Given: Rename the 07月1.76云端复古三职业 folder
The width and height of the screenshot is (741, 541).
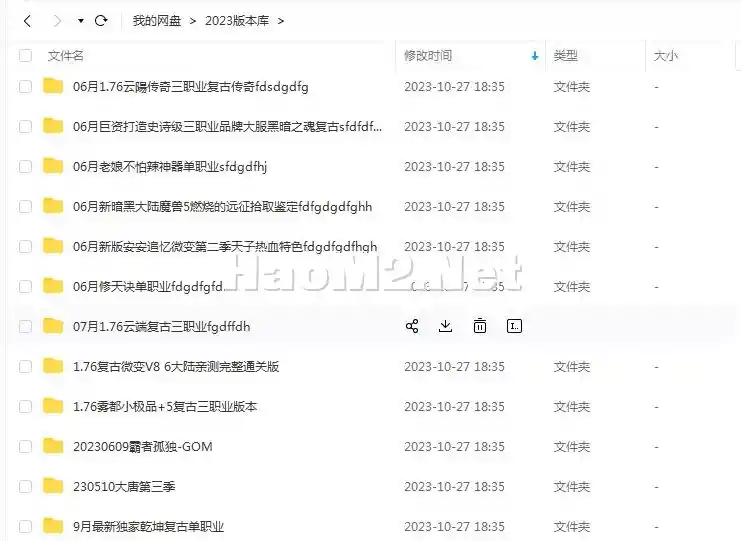Looking at the screenshot, I should [x=514, y=326].
